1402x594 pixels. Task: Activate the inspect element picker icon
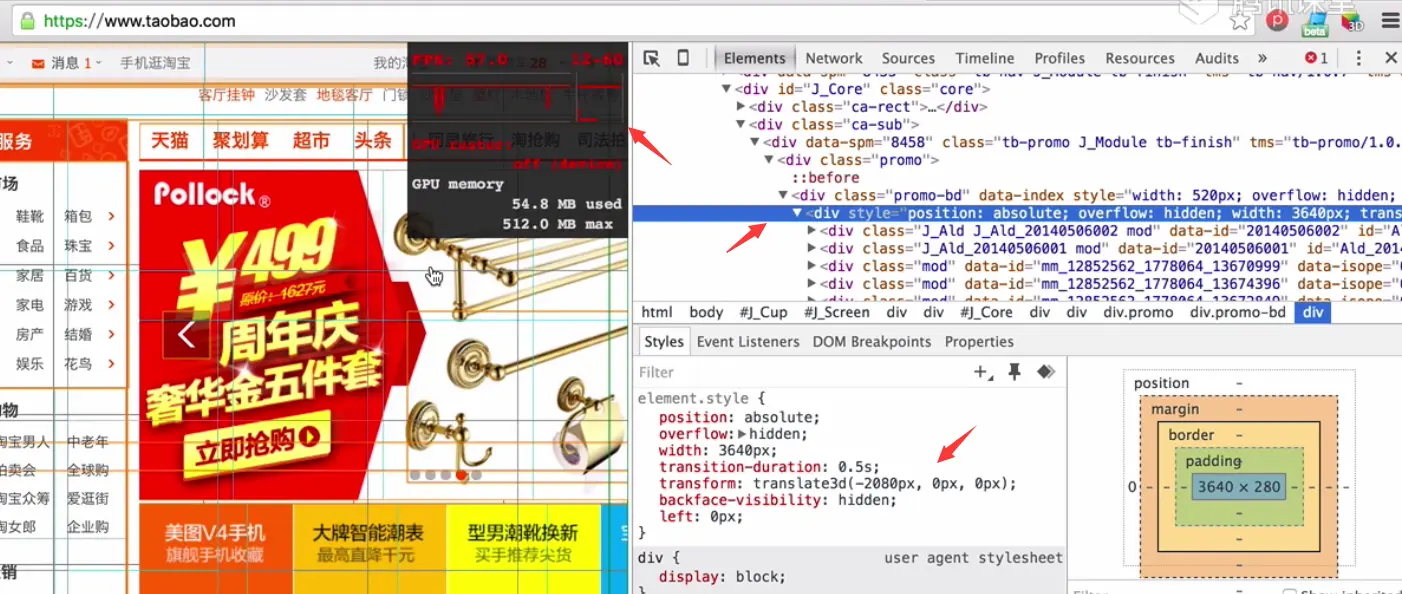pos(651,58)
